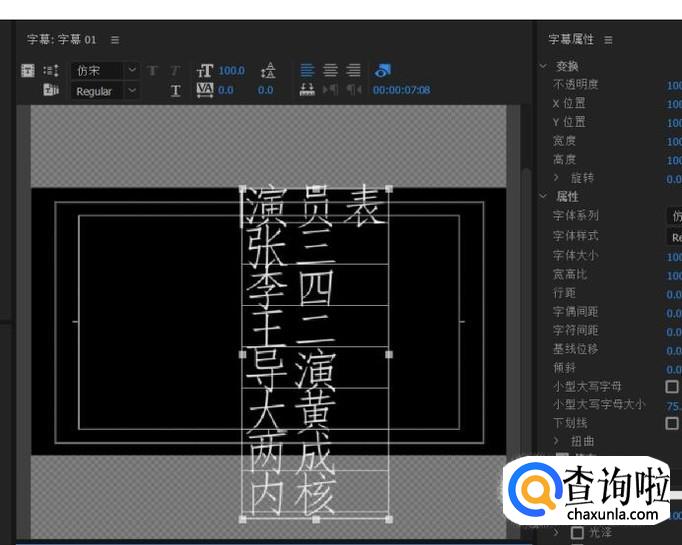Image resolution: width=682 pixels, height=545 pixels.
Task: Click the 字体大小 value
Action: coord(674,257)
